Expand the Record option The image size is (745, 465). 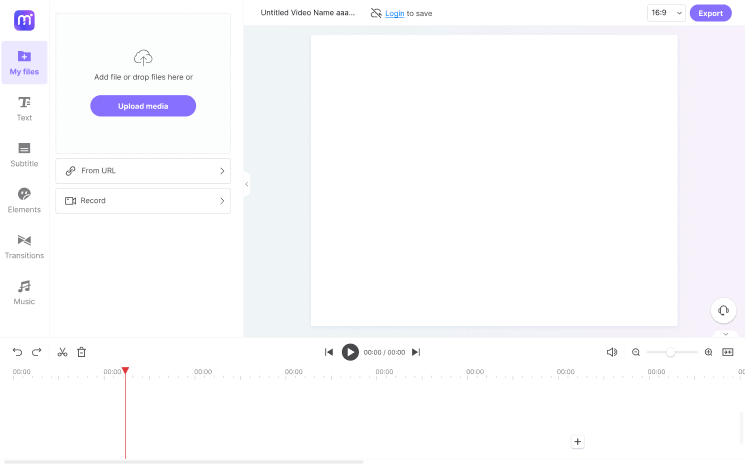(x=143, y=201)
